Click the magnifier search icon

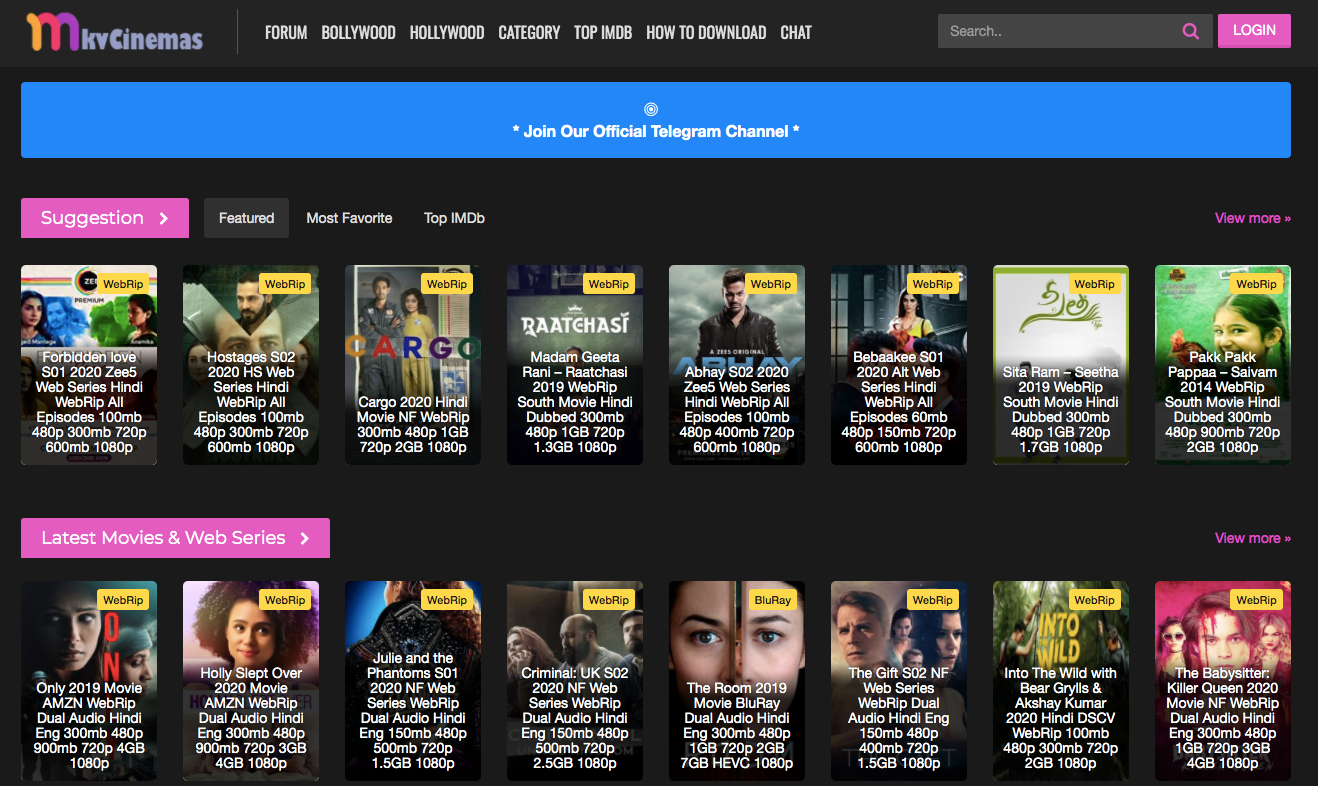point(1190,31)
